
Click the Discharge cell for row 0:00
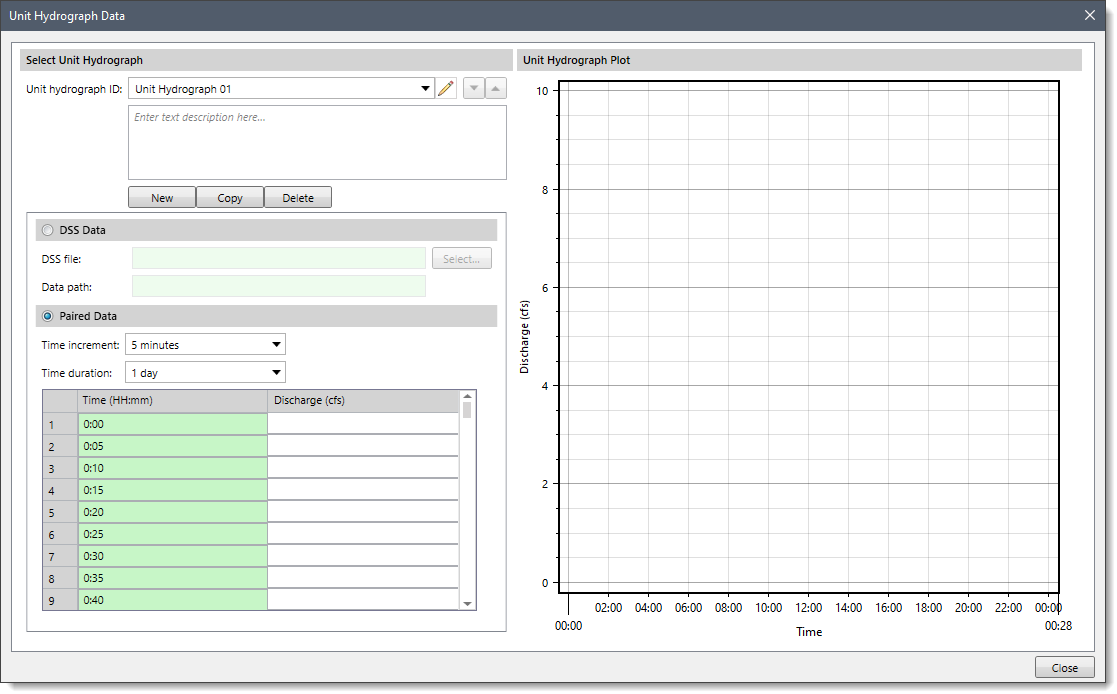363,423
